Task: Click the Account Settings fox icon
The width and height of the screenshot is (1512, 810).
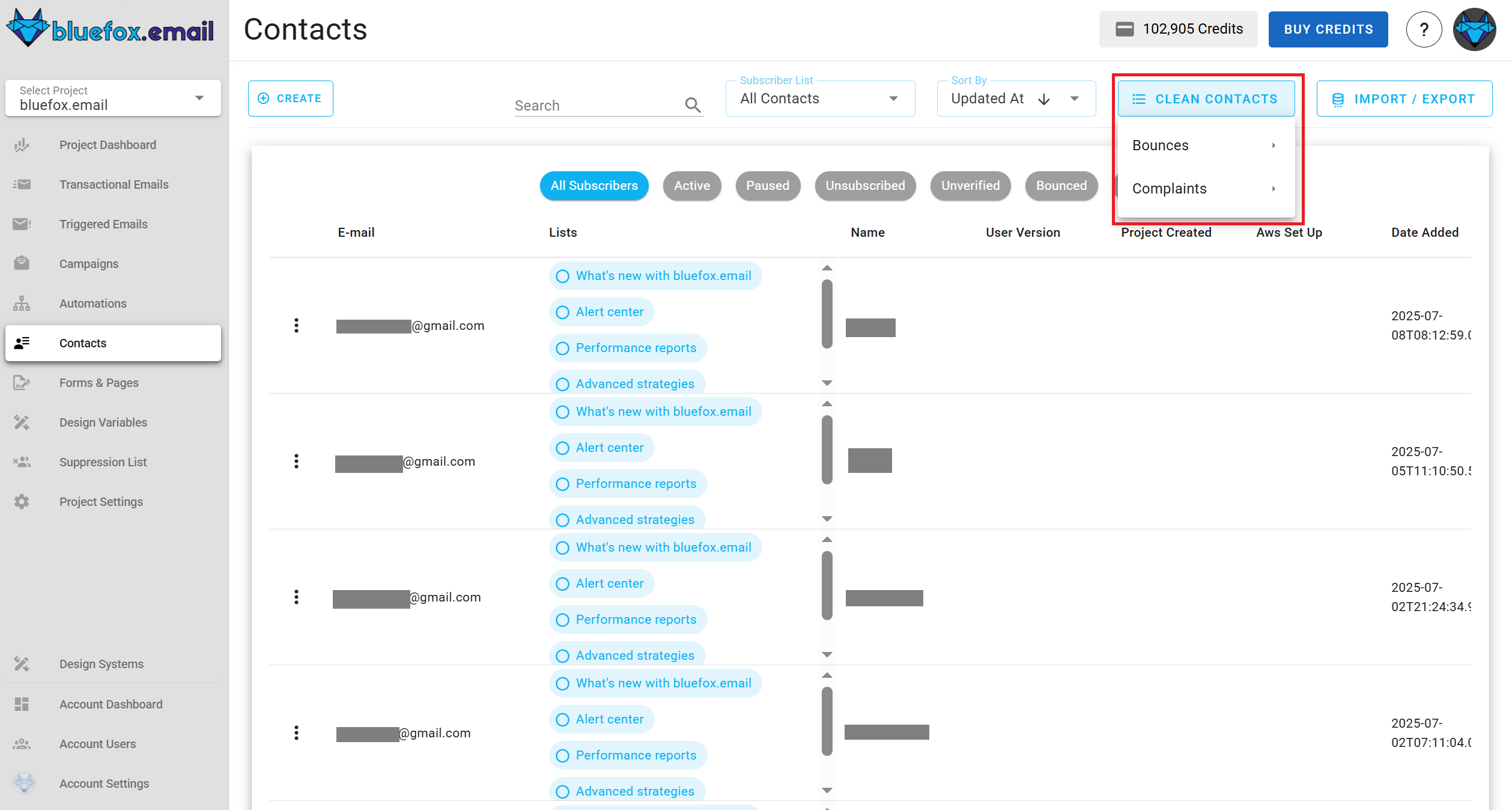Action: pos(24,784)
